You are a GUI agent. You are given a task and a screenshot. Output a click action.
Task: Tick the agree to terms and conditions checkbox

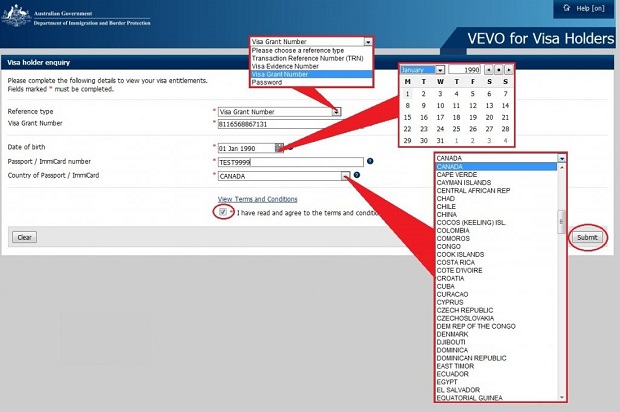(223, 212)
